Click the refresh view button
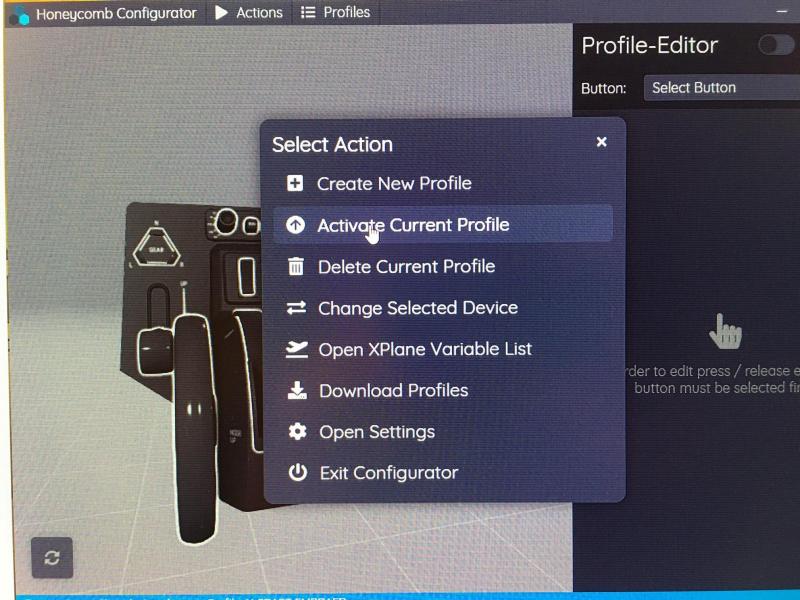The image size is (800, 600). (52, 558)
